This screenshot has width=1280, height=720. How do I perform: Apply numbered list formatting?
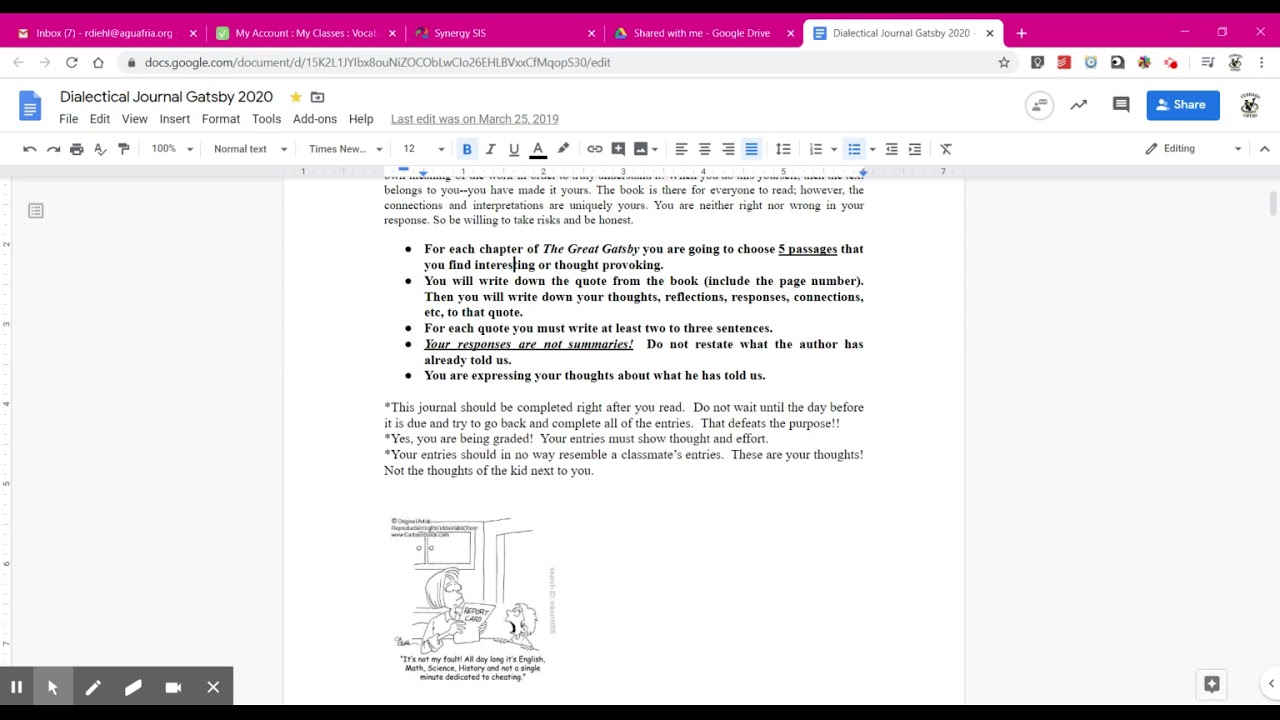(815, 149)
